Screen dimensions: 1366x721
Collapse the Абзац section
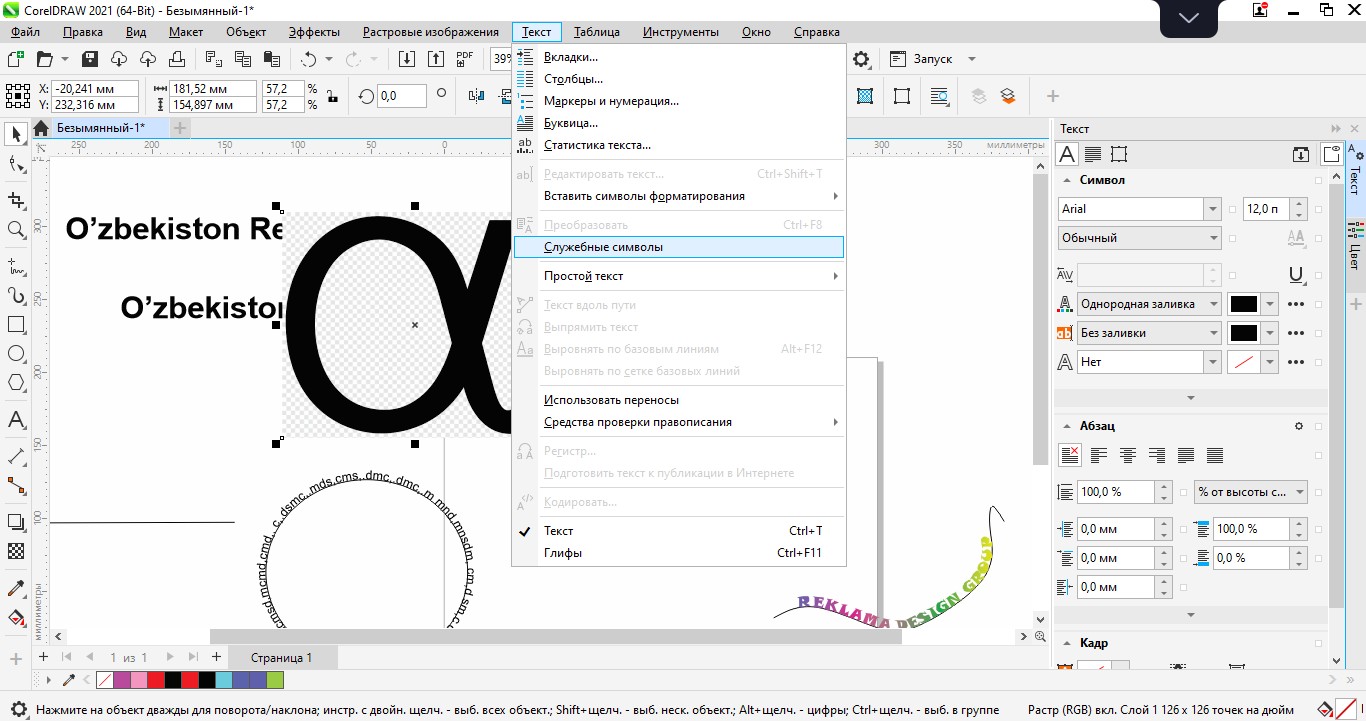click(1066, 426)
